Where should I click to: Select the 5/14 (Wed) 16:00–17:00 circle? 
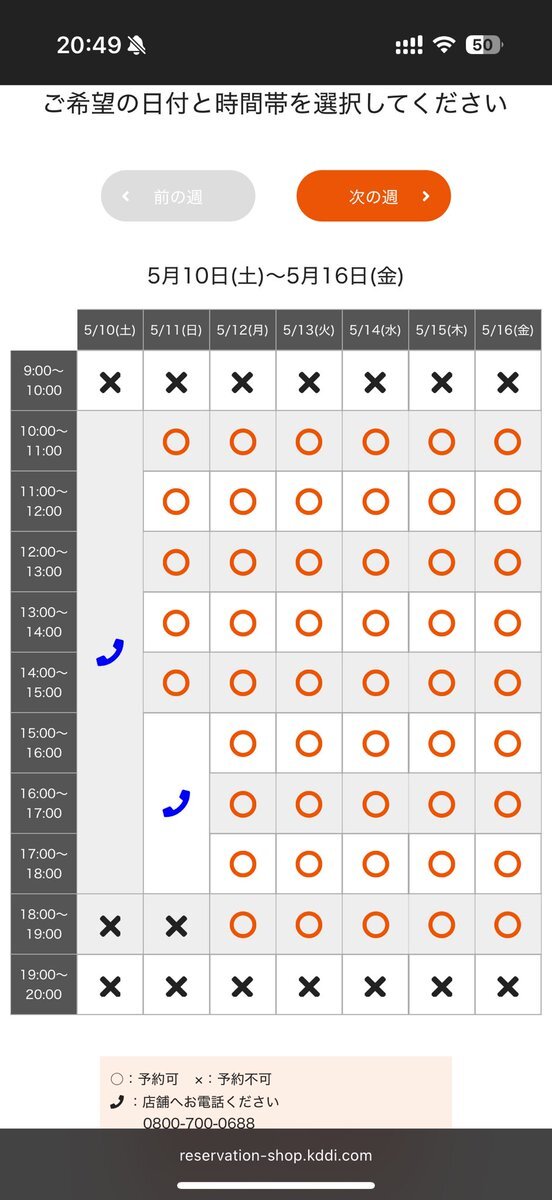[375, 803]
